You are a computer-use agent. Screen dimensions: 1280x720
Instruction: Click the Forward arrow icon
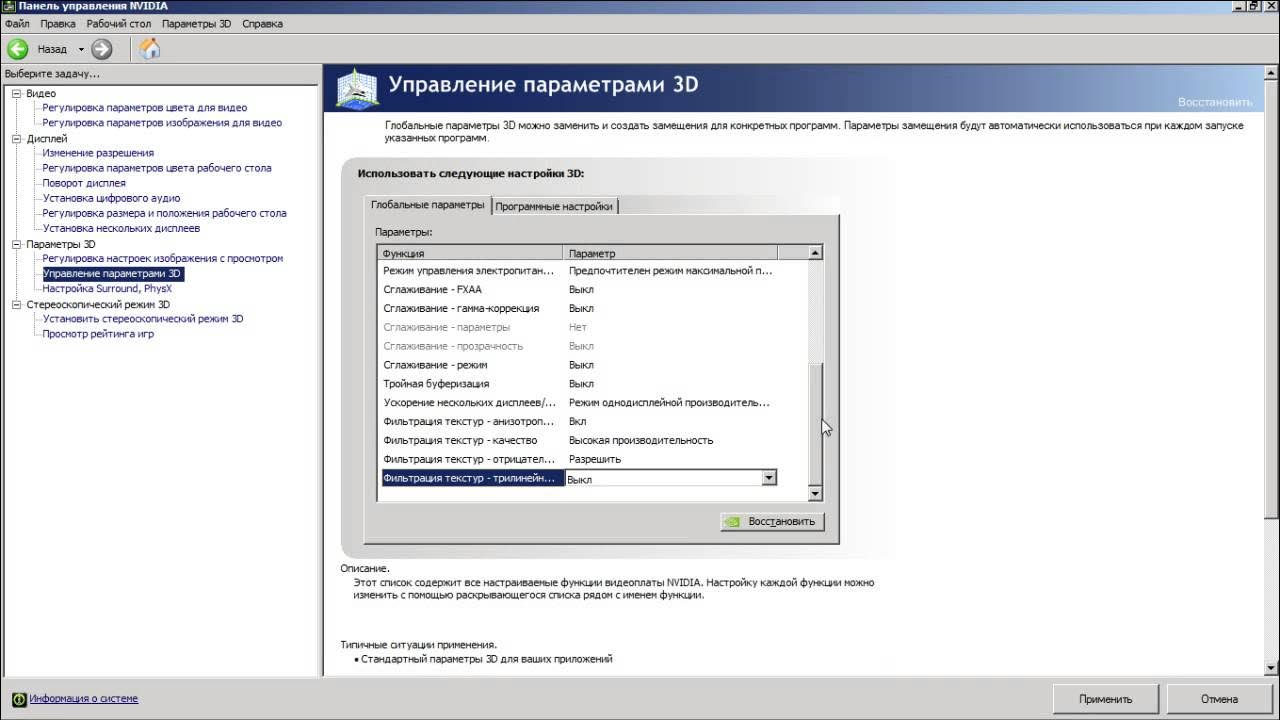[x=101, y=48]
